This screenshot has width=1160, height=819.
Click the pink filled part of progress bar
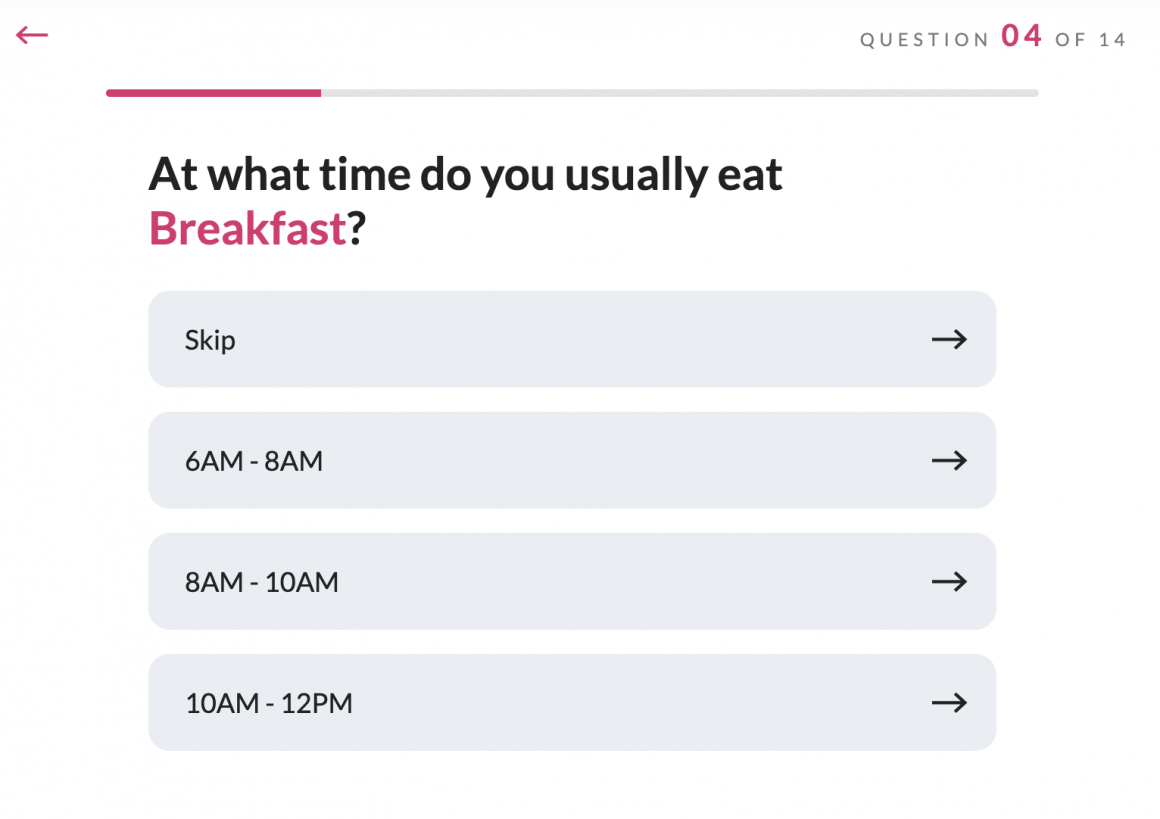[213, 93]
